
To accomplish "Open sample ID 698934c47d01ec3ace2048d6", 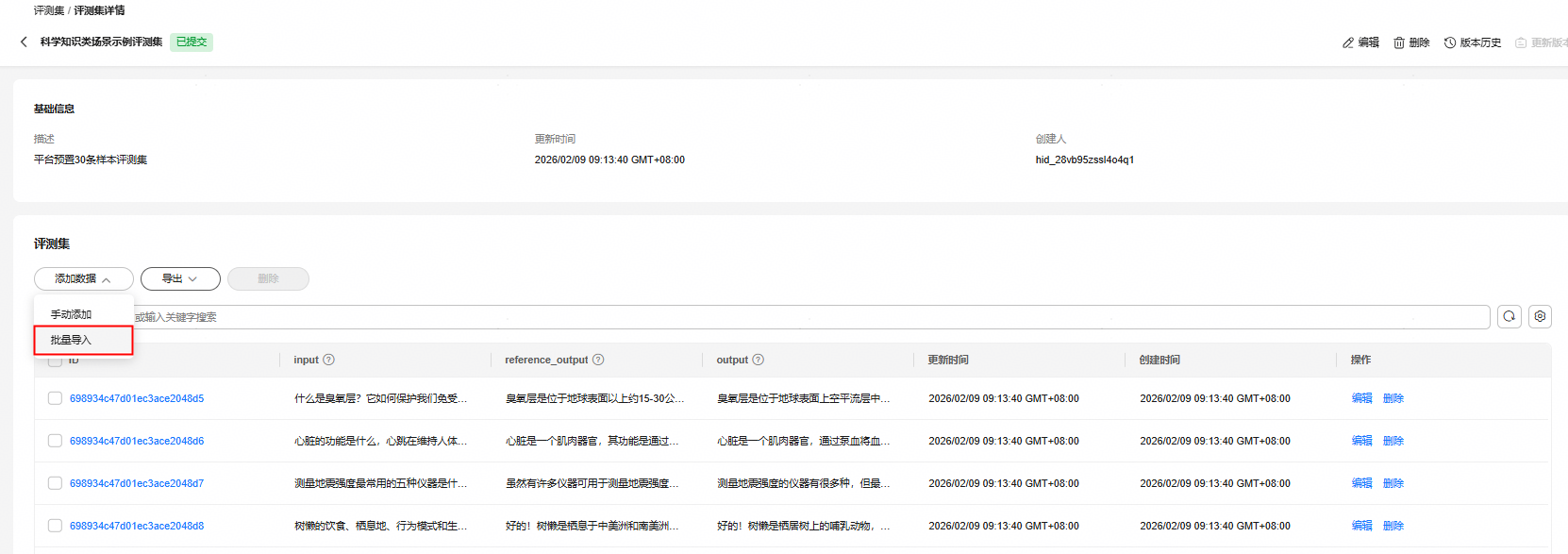I will coord(137,441).
